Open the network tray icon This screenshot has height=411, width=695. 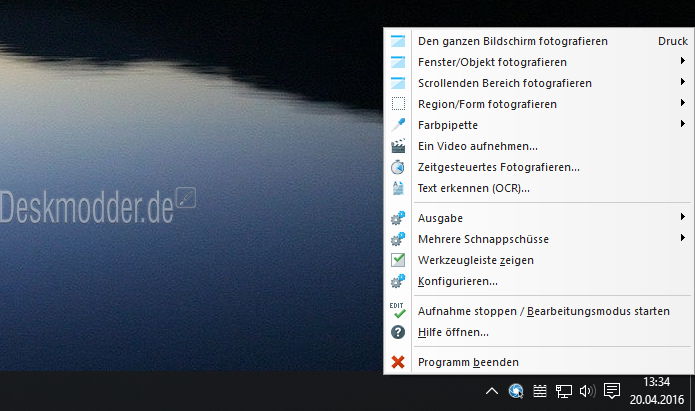point(564,391)
